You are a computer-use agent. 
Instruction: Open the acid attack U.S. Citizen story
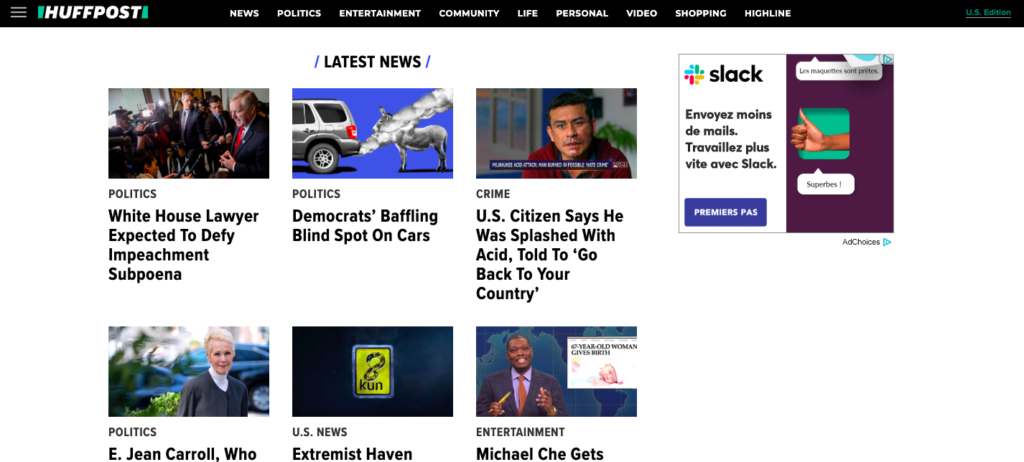[550, 255]
